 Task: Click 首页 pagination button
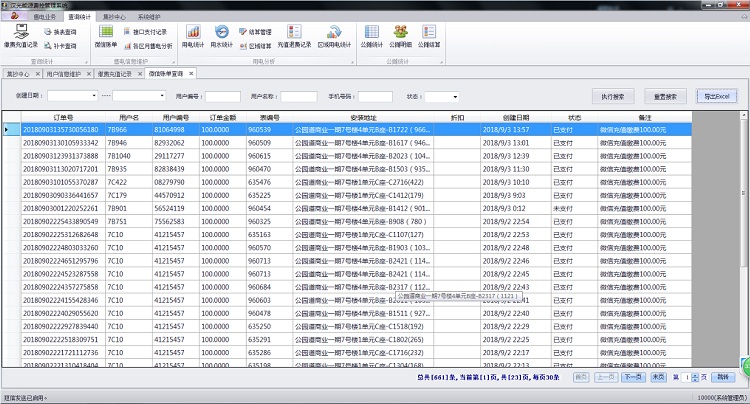581,377
